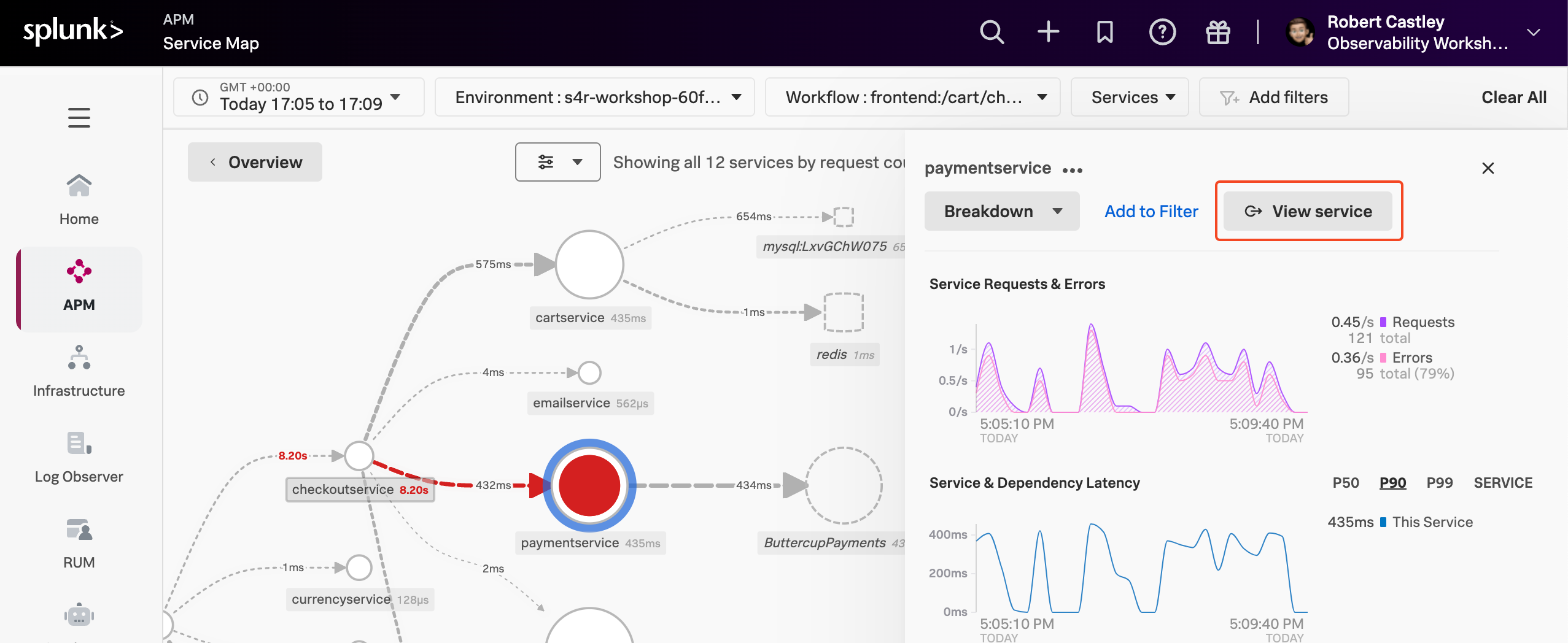Viewport: 1568px width, 643px height.
Task: Click the Splunk logo
Action: (x=73, y=31)
